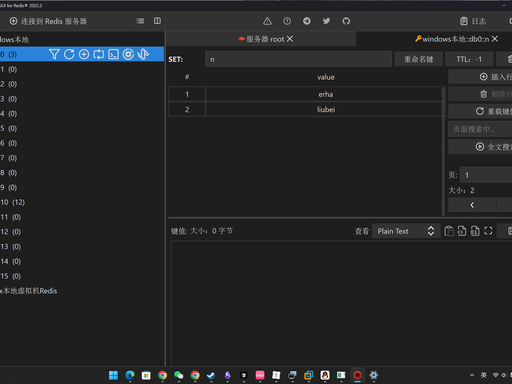Open the console for database 0
The height and width of the screenshot is (384, 512).
click(x=113, y=54)
